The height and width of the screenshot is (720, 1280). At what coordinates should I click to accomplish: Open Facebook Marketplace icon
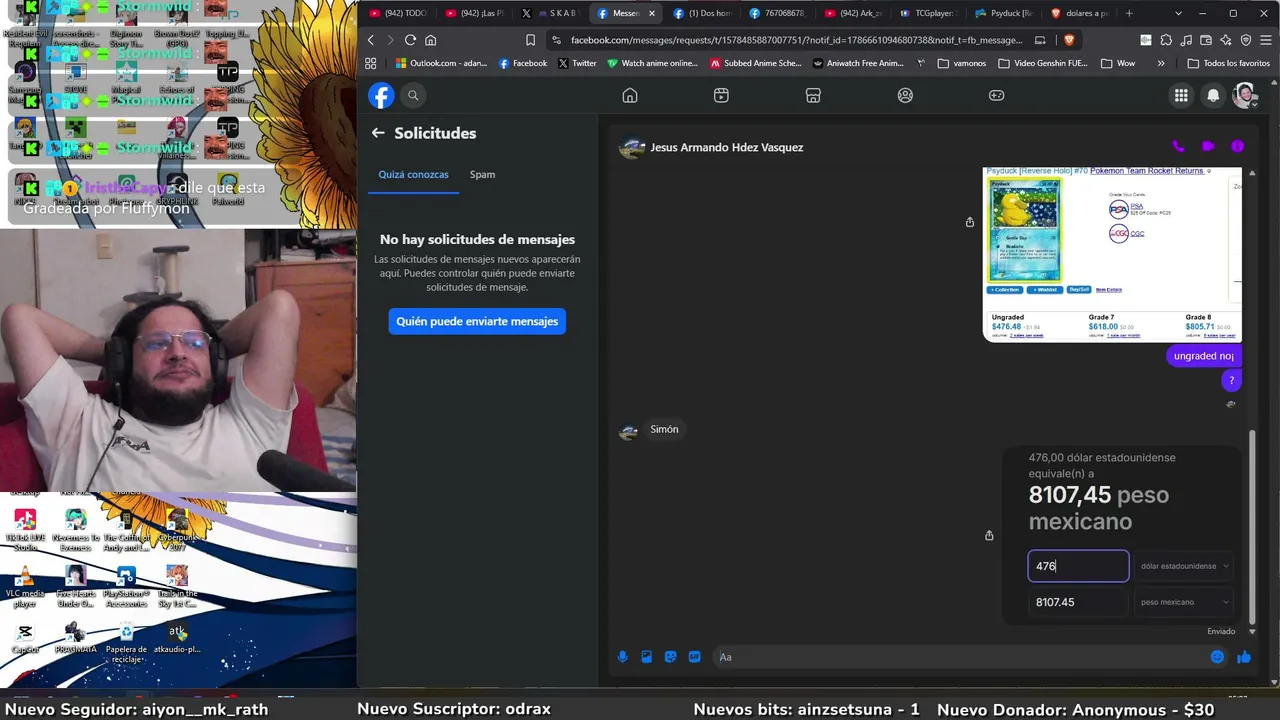[x=813, y=95]
